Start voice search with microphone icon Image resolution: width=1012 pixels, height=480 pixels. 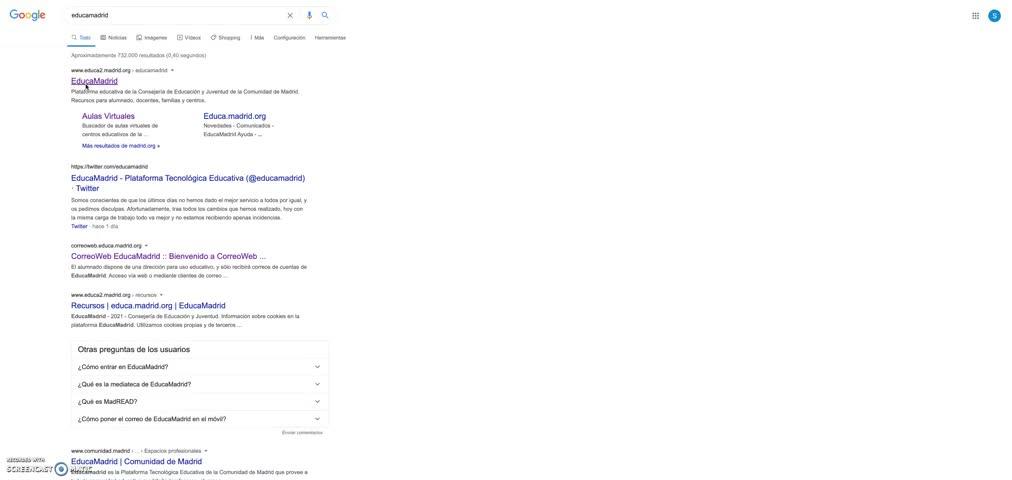(x=309, y=15)
